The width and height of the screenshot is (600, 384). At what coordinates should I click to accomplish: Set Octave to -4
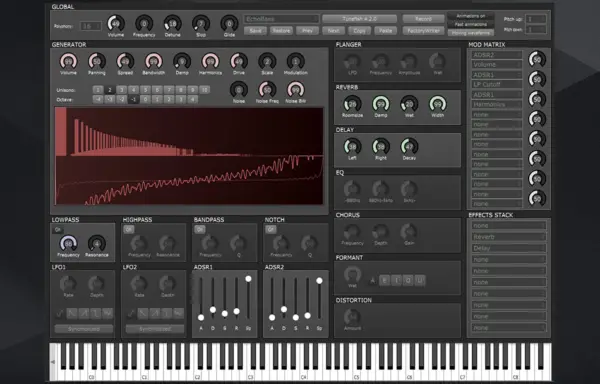click(98, 99)
